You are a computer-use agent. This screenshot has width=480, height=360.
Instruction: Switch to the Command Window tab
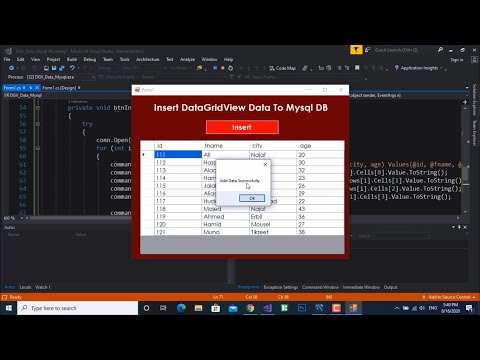tap(320, 287)
